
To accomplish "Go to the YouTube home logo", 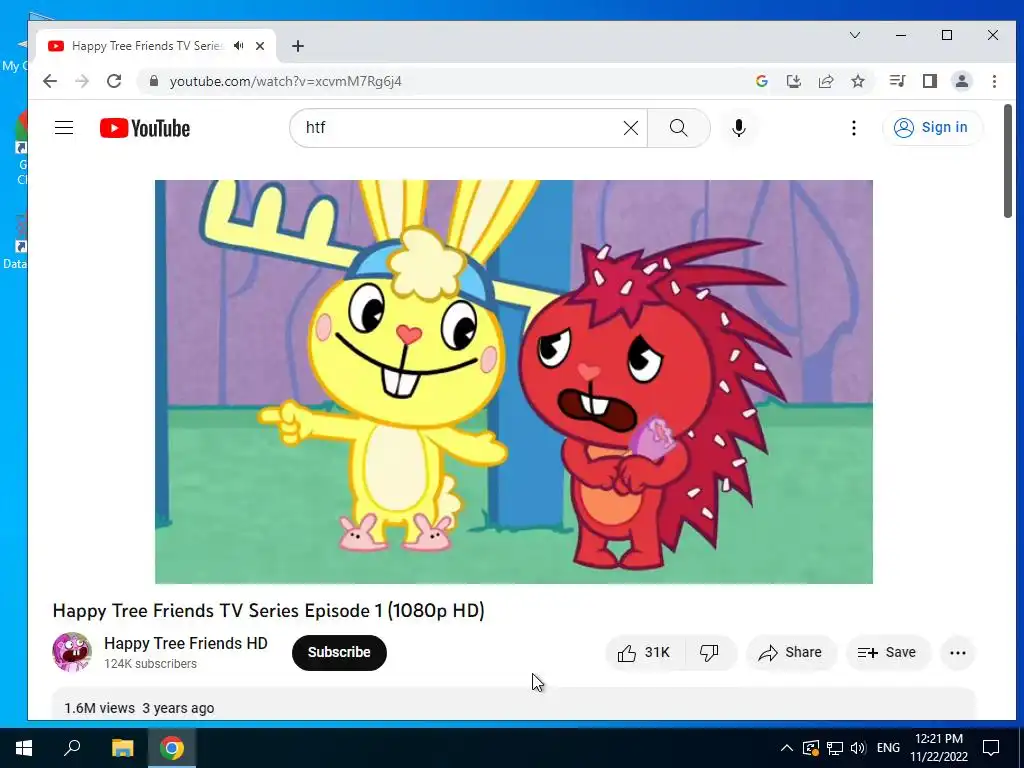I will click(144, 128).
